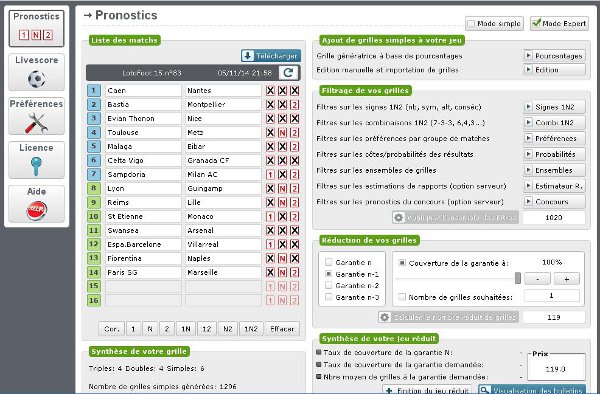The image size is (600, 394).
Task: Select empty match number 15 marker
Action: (x=94, y=286)
